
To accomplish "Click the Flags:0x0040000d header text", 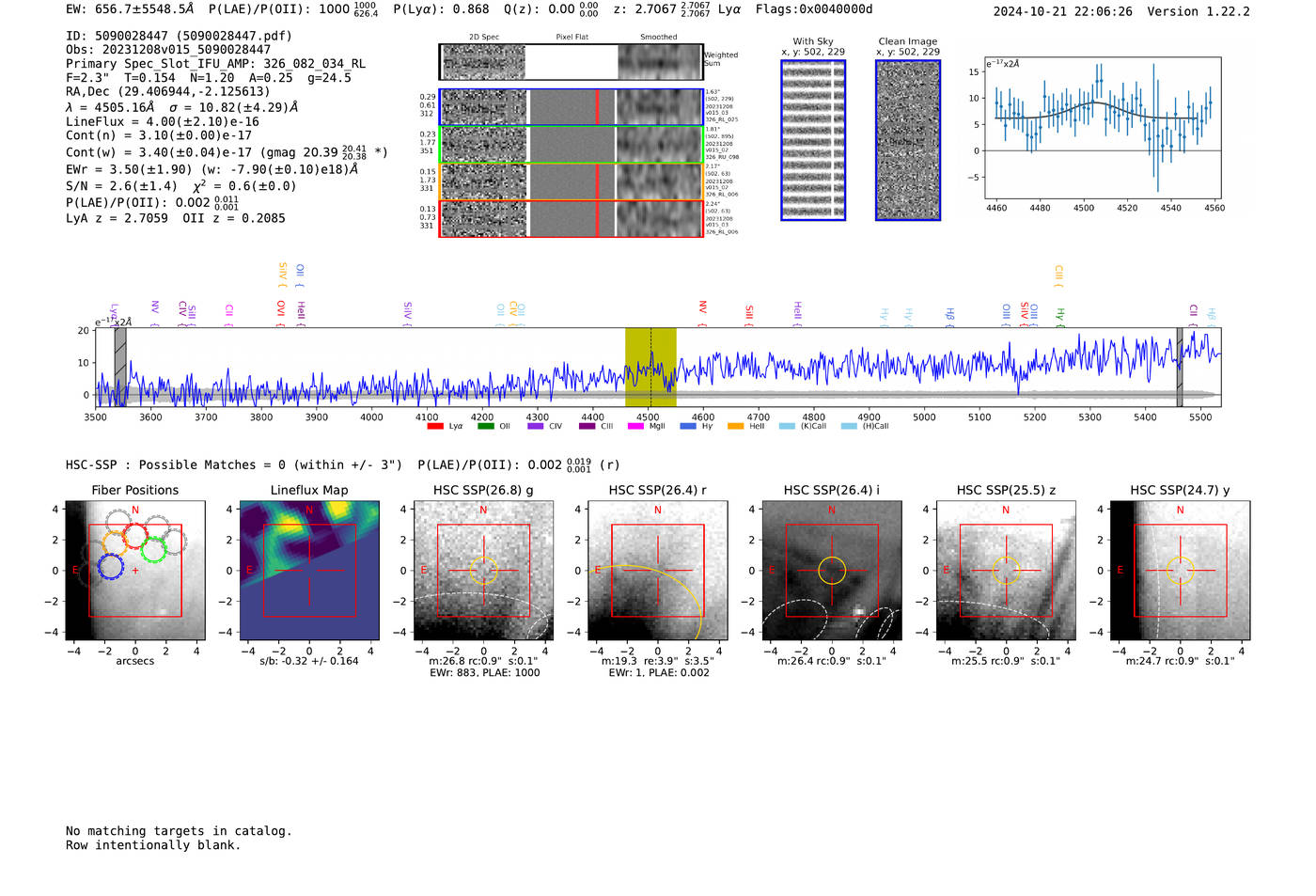I will click(x=814, y=9).
